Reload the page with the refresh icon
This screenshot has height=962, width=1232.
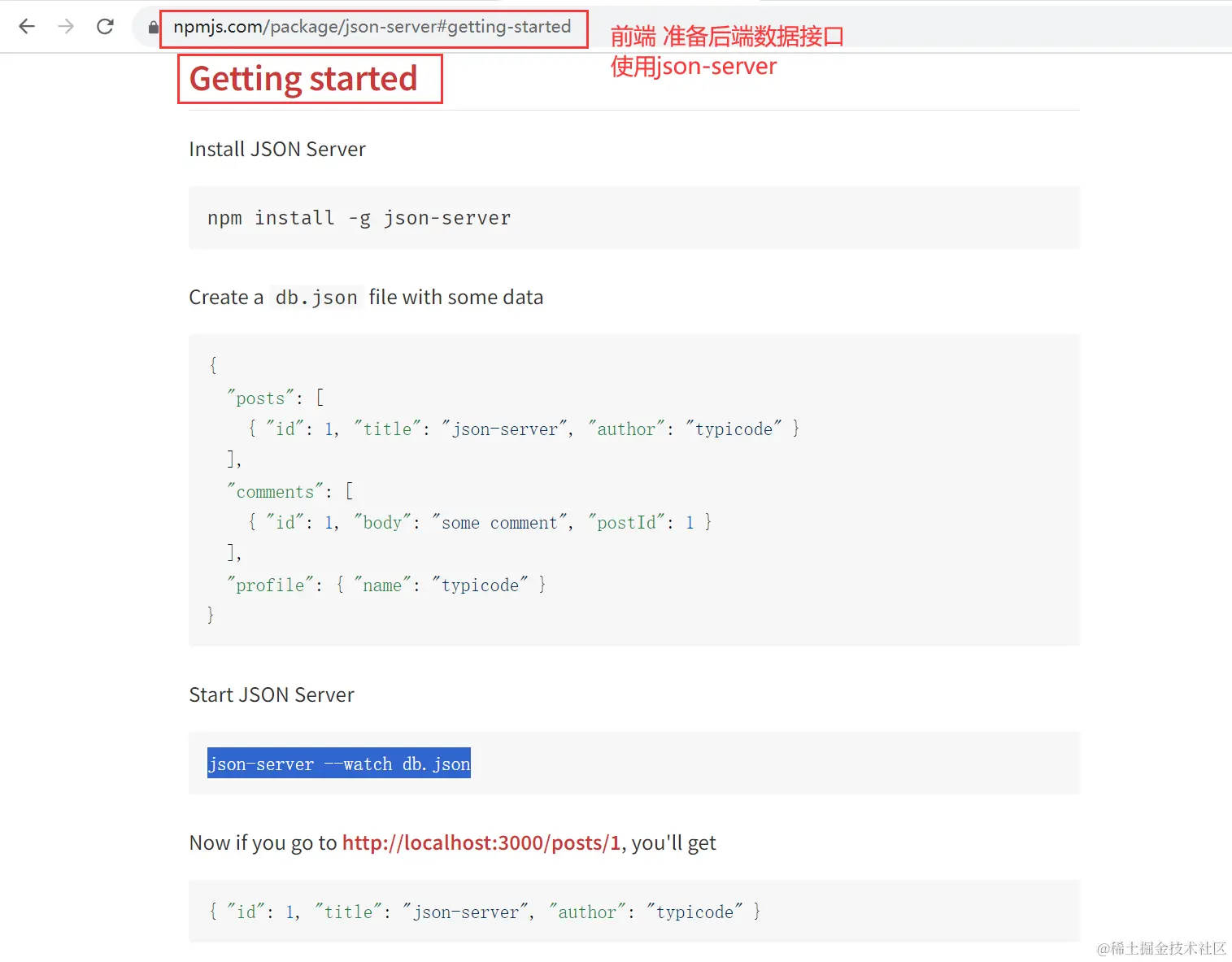105,26
